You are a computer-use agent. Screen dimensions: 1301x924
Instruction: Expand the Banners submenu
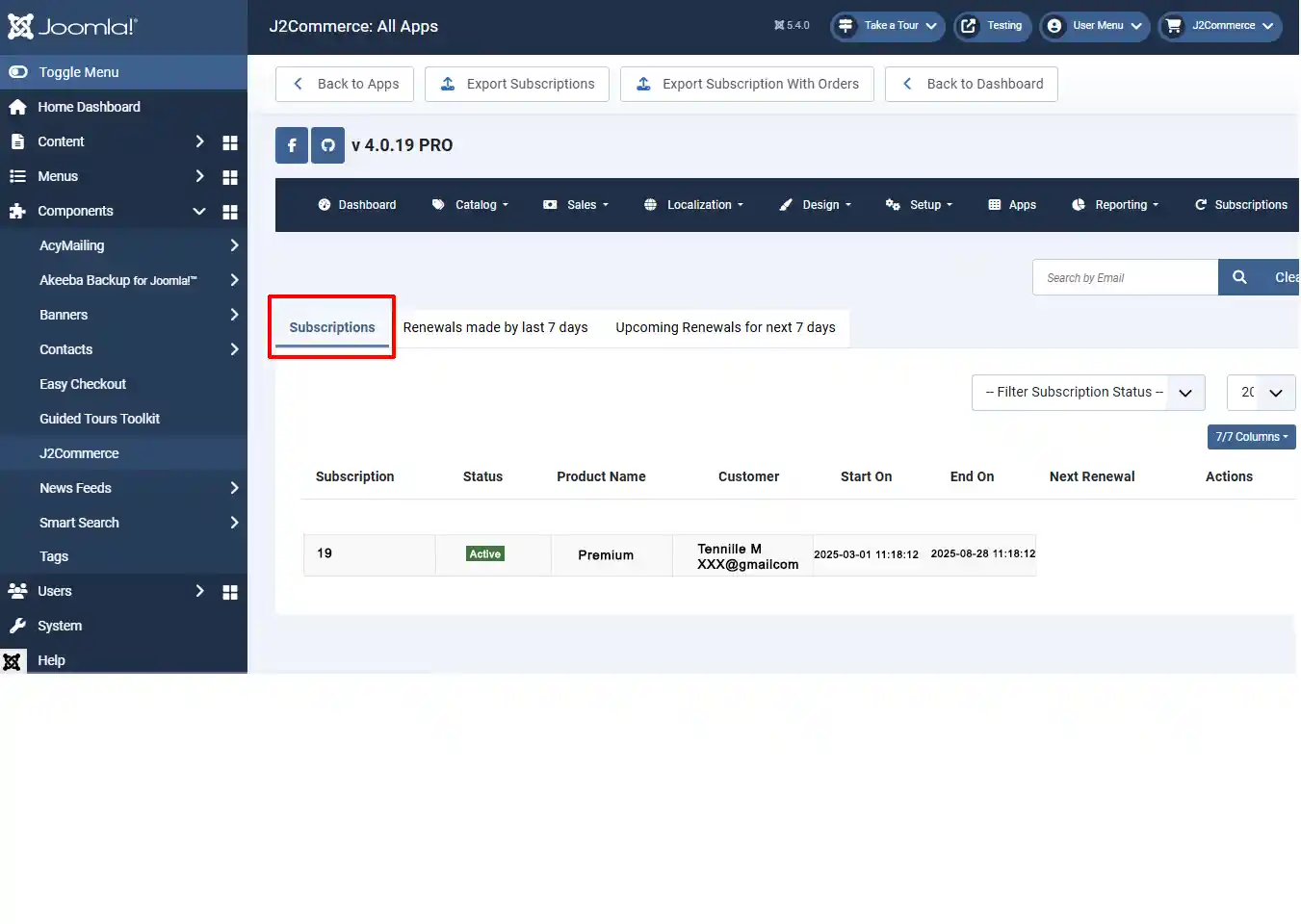pyautogui.click(x=234, y=315)
